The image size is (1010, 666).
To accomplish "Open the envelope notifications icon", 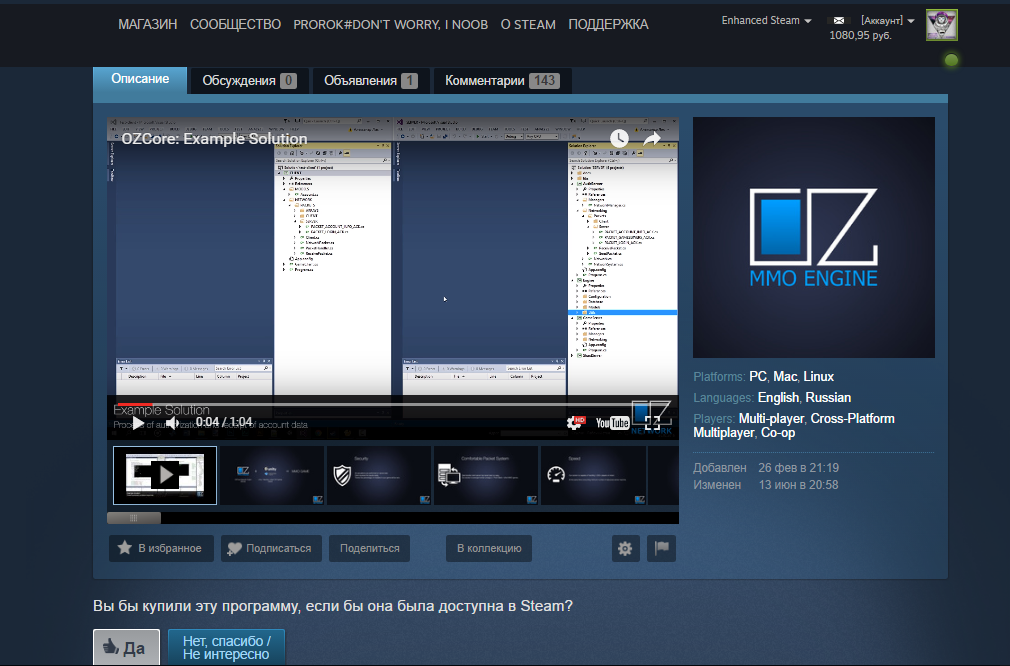I will pos(839,21).
